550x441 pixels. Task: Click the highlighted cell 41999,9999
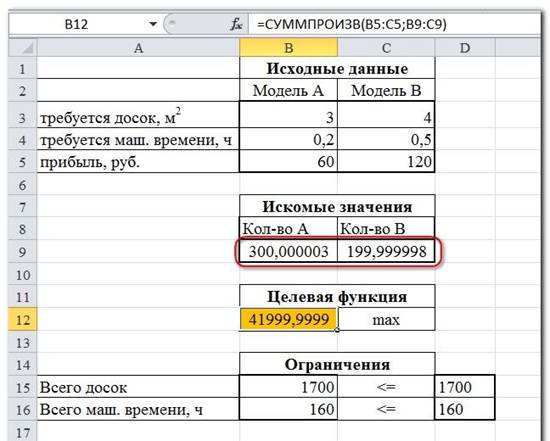(x=288, y=319)
